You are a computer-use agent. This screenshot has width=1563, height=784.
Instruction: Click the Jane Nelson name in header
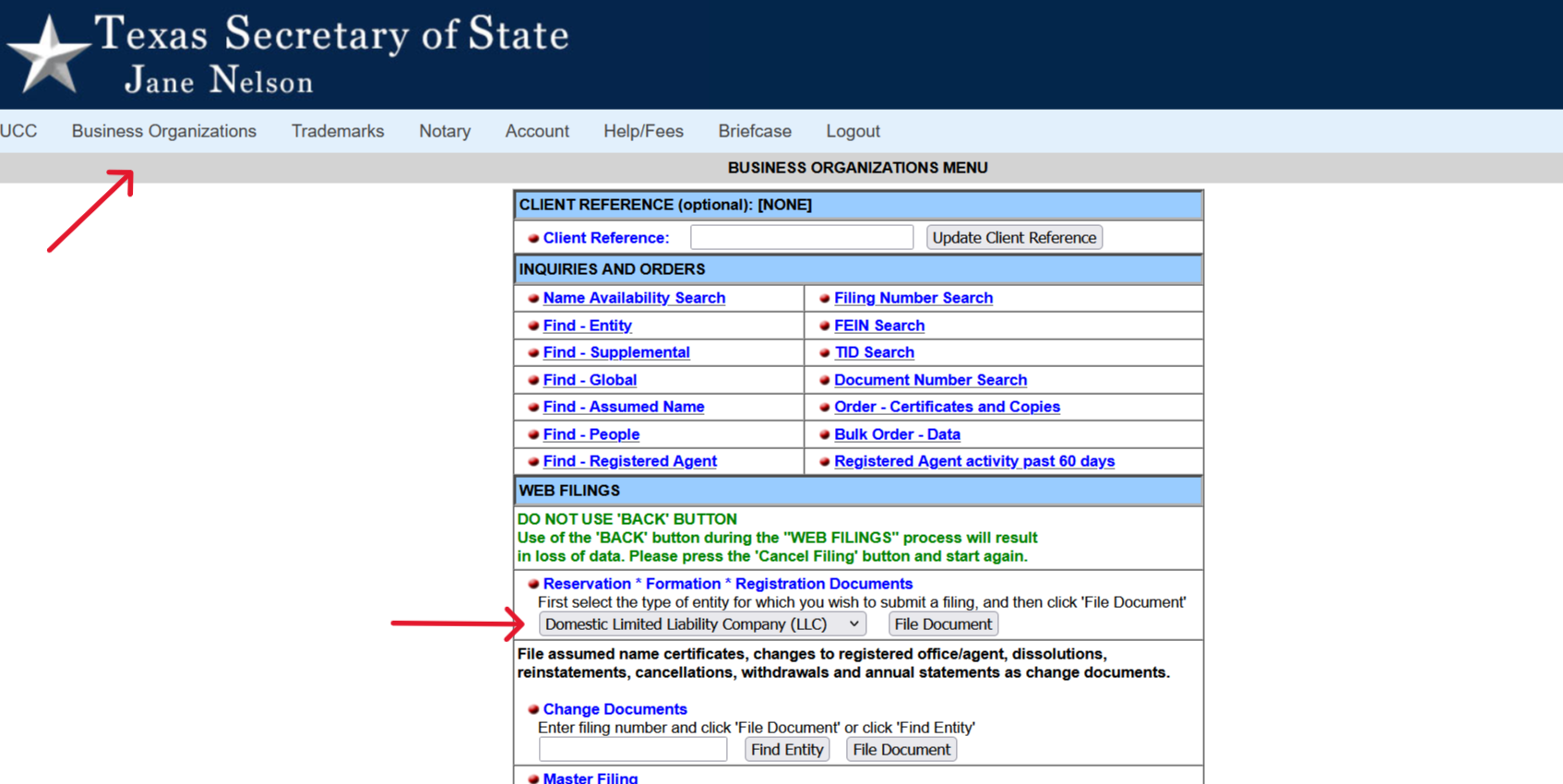[220, 81]
